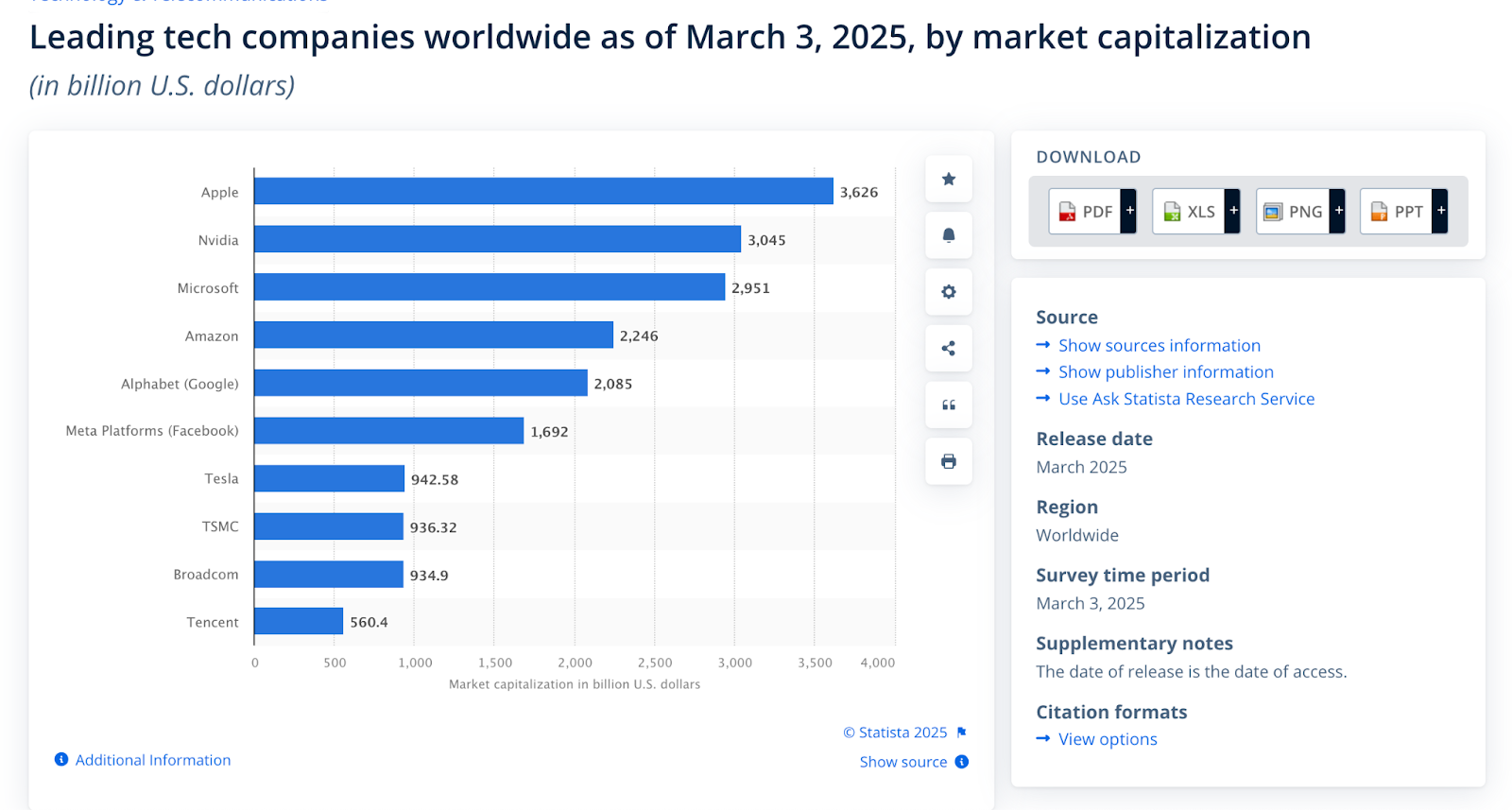Click the DOWNLOAD section heading
Image resolution: width=1512 pixels, height=810 pixels.
click(1089, 157)
